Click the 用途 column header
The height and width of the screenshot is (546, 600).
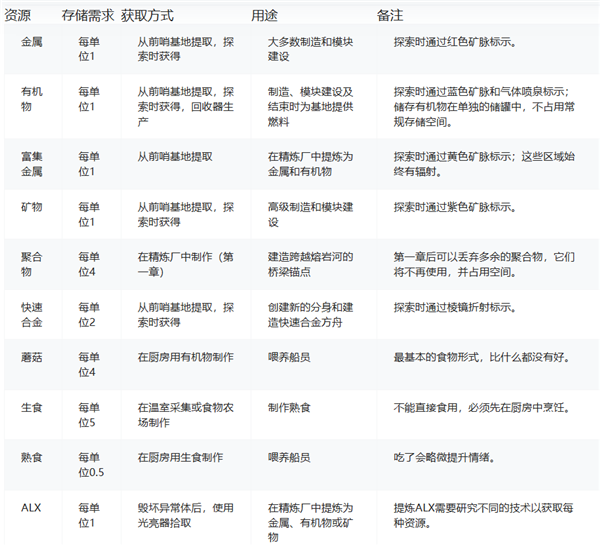264,16
